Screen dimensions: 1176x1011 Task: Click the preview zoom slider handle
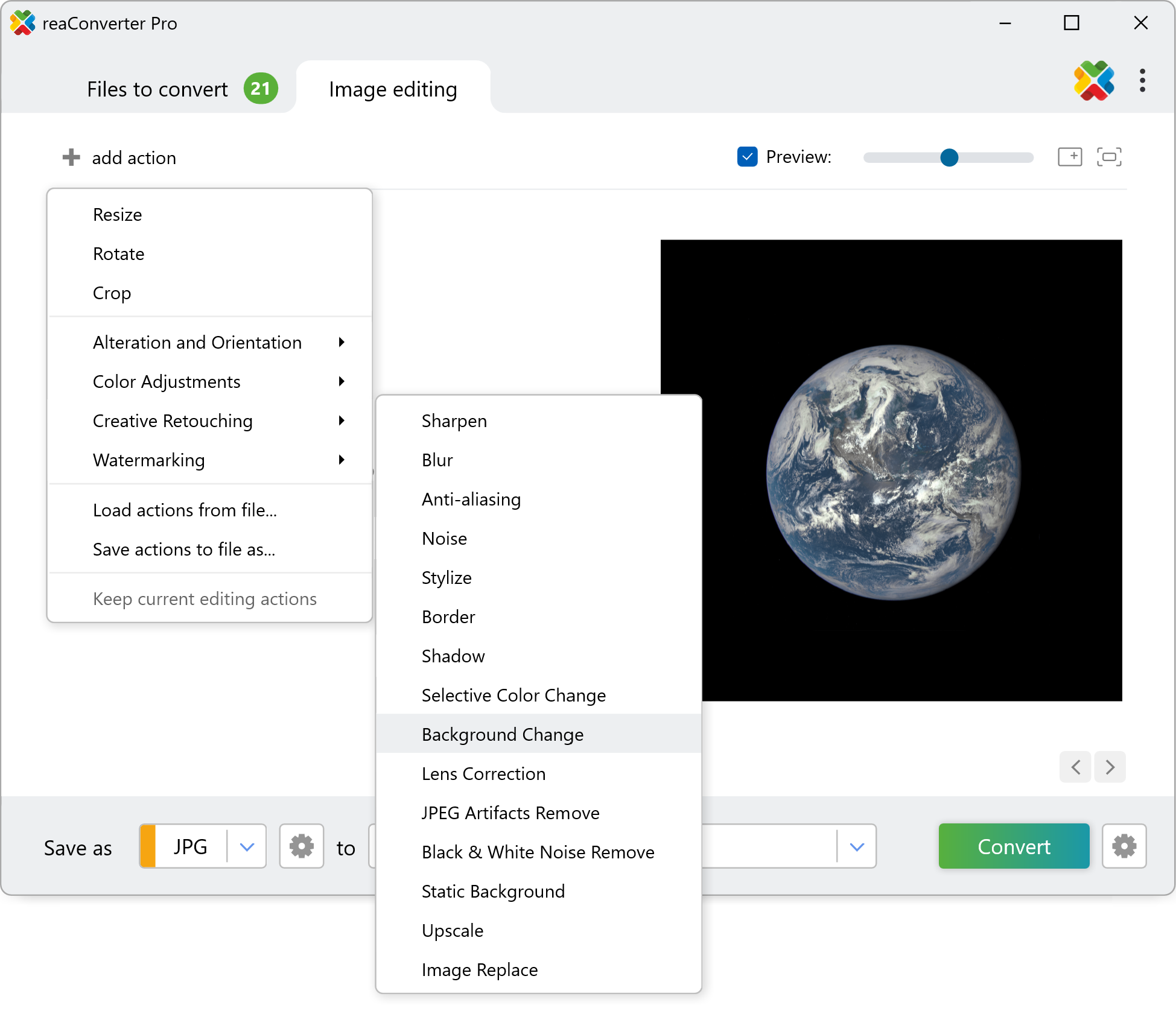pos(949,157)
